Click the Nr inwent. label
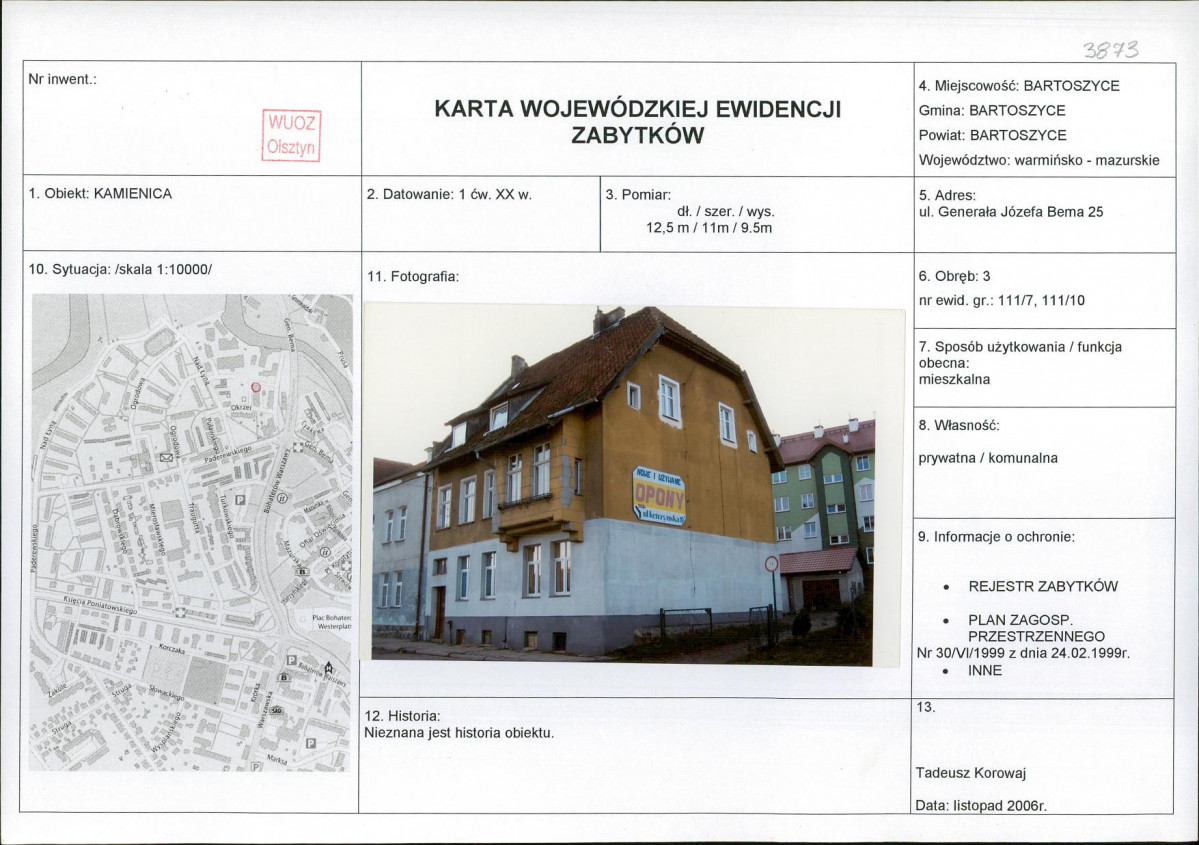 coord(62,80)
